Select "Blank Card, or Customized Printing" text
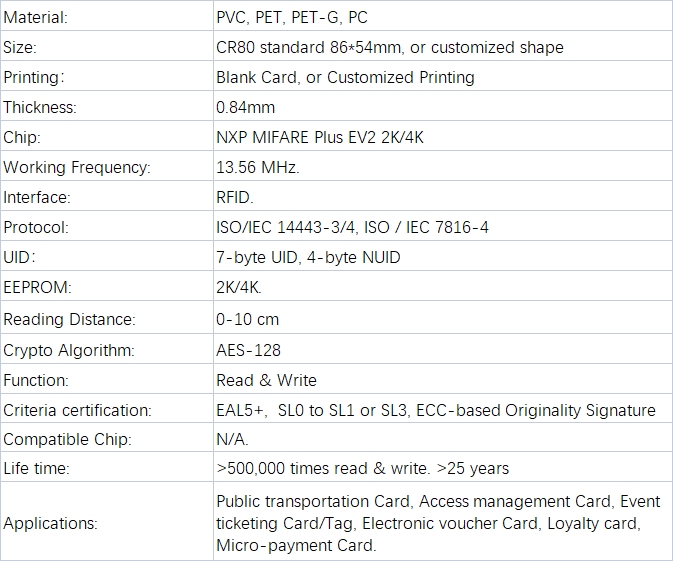The image size is (673, 561). pyautogui.click(x=345, y=77)
